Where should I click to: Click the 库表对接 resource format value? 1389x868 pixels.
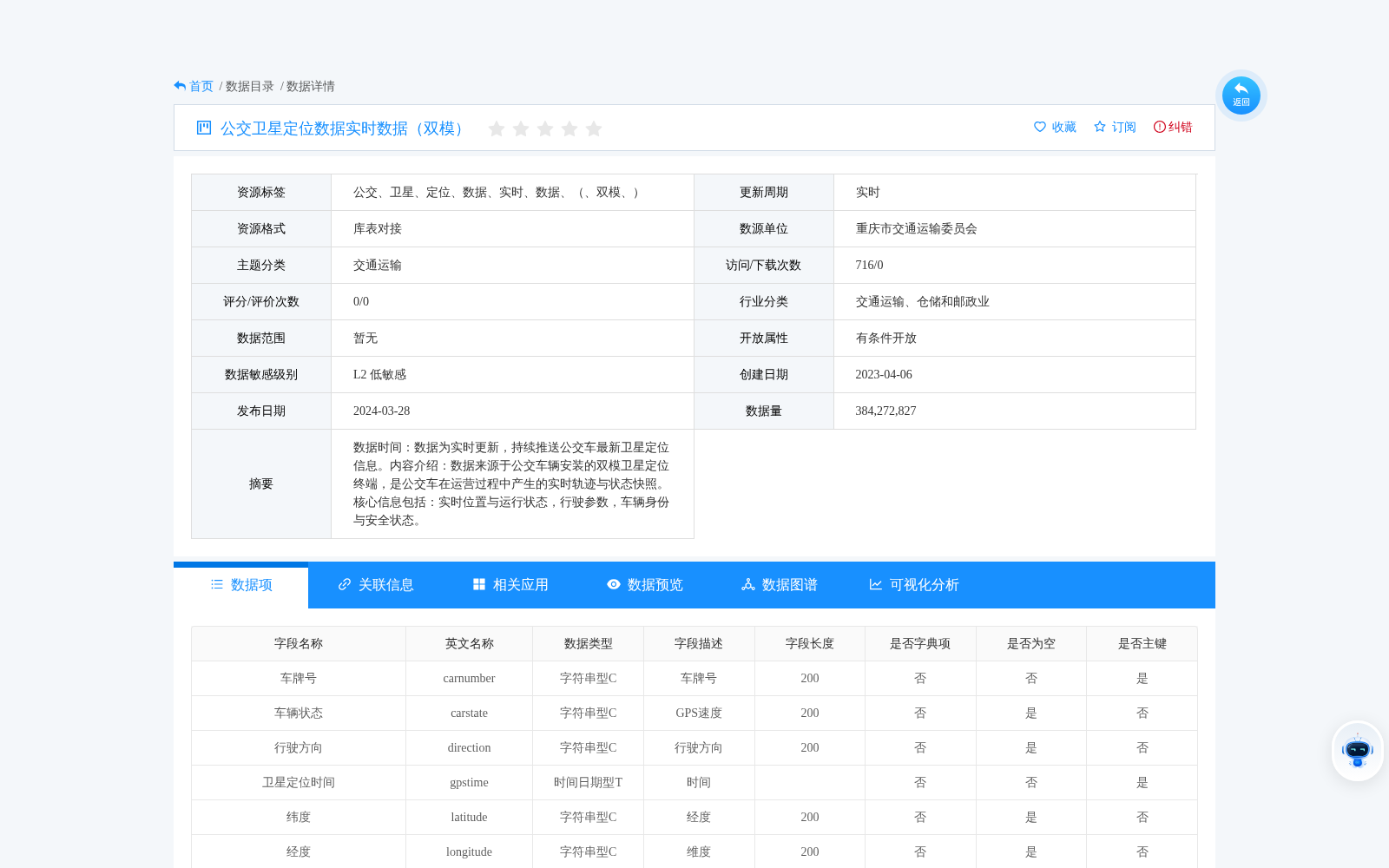coord(378,228)
